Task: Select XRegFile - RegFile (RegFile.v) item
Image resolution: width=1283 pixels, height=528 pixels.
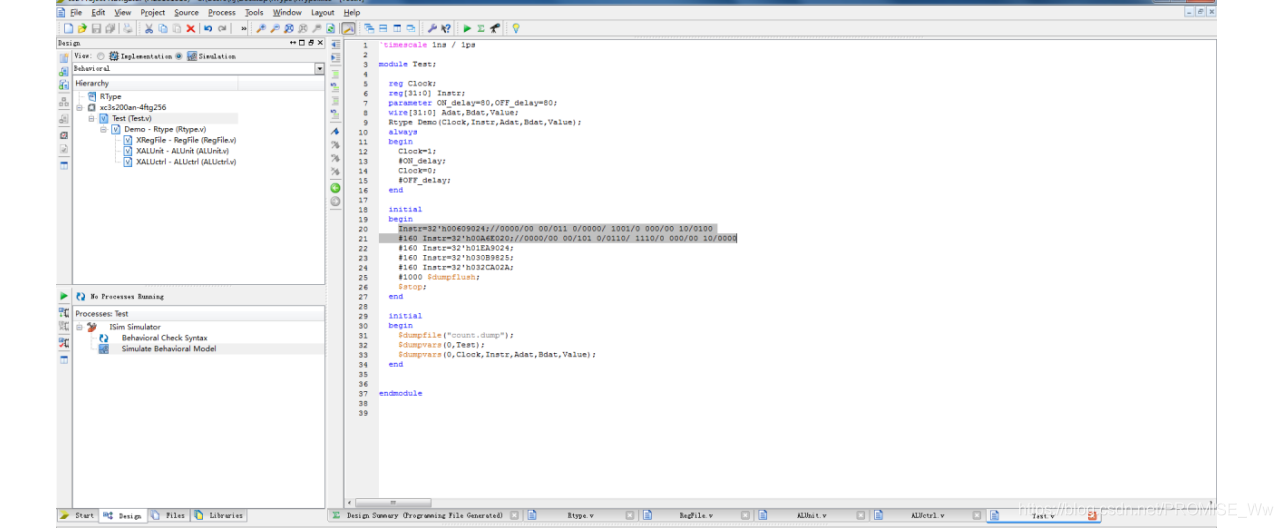Action: pyautogui.click(x=186, y=140)
